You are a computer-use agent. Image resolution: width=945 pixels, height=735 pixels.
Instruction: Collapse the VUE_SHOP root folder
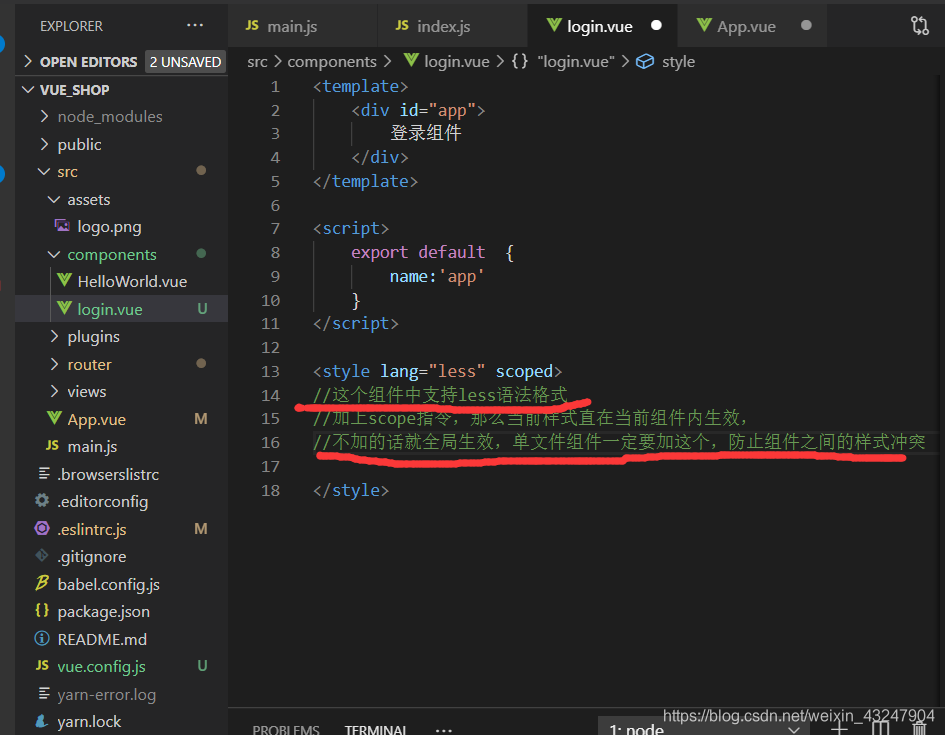28,90
